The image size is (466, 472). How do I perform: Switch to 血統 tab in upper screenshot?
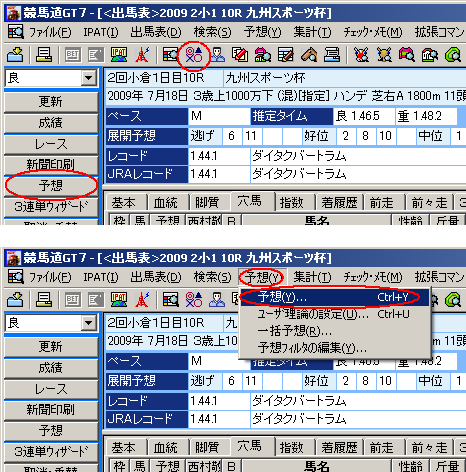click(168, 202)
